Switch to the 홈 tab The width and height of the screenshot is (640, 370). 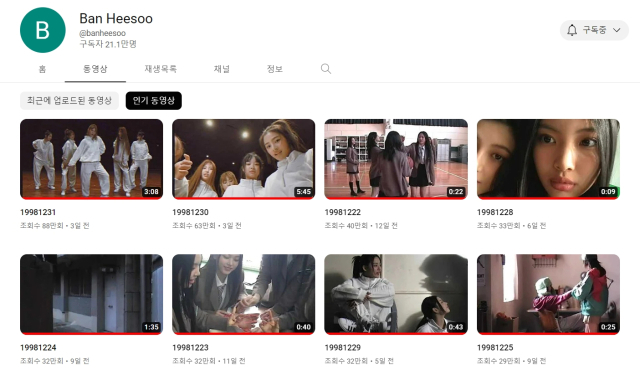42,69
